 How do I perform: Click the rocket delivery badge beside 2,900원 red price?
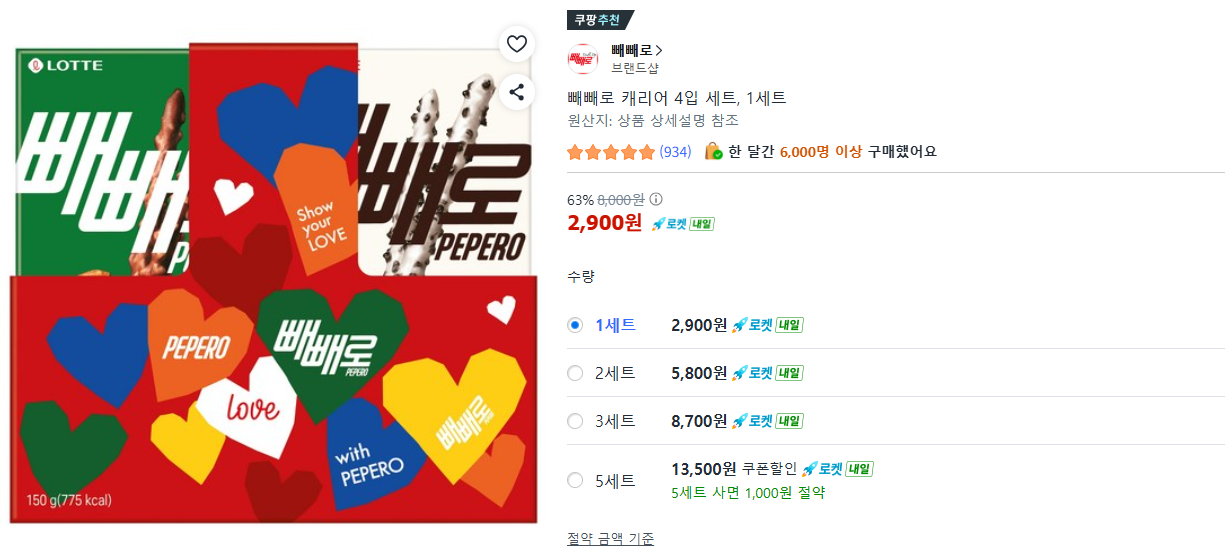683,224
